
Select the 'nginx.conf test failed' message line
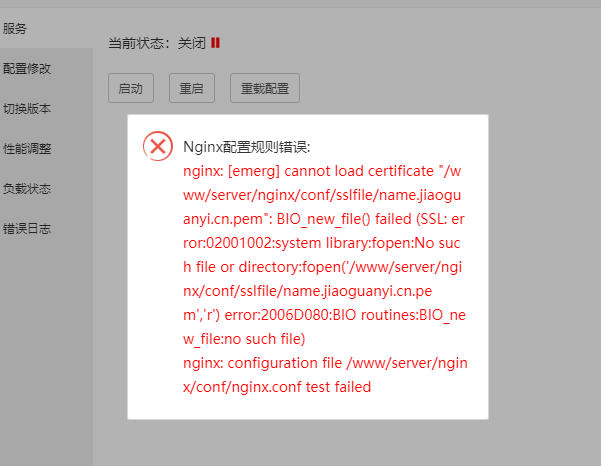click(x=277, y=387)
